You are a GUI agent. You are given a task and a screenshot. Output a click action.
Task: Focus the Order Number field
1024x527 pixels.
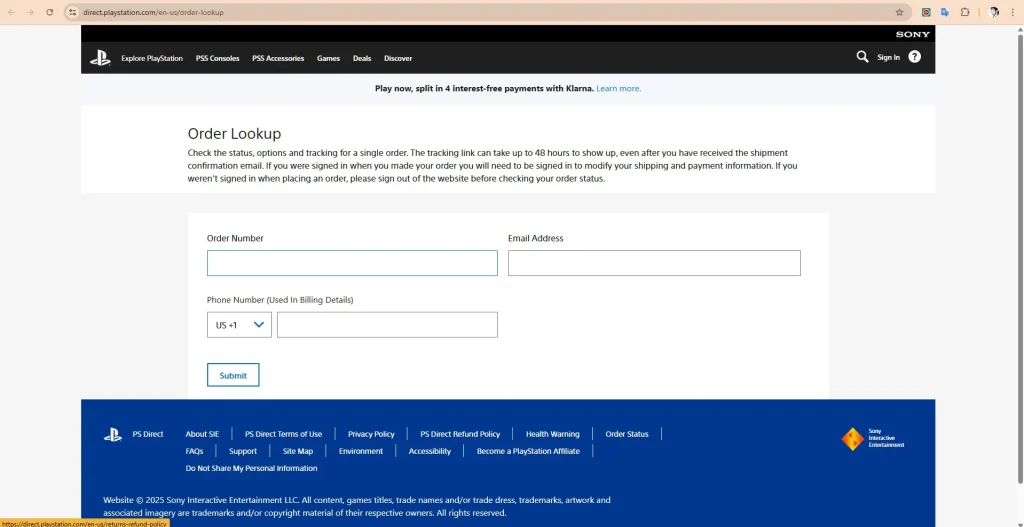coord(352,263)
